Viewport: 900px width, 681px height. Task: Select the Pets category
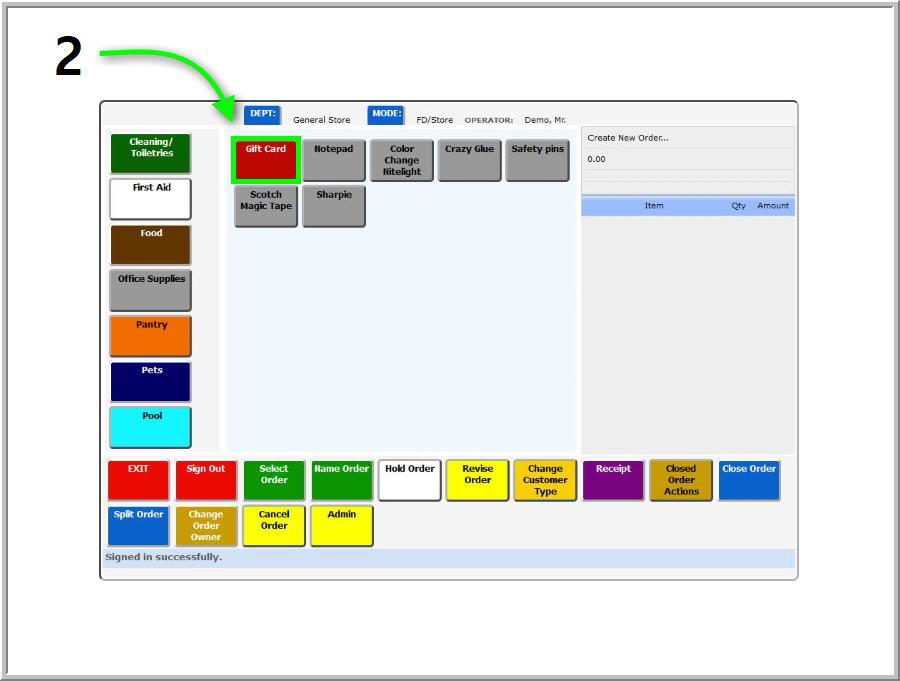[150, 382]
